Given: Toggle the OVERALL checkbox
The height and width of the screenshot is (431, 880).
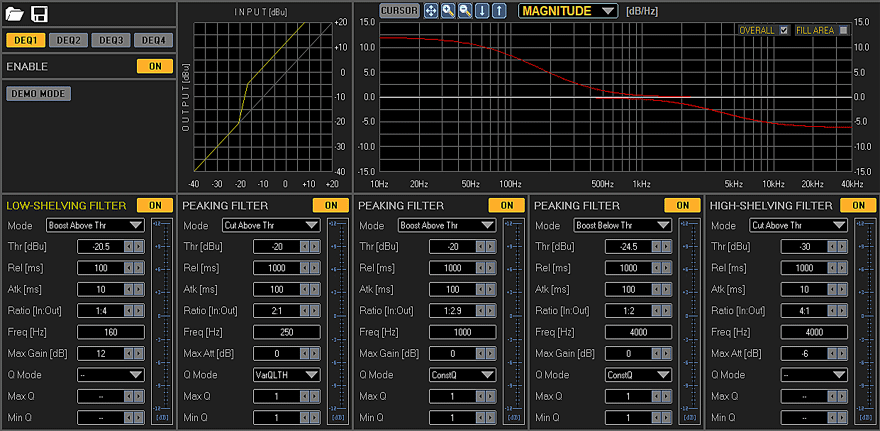Looking at the screenshot, I should pyautogui.click(x=784, y=30).
